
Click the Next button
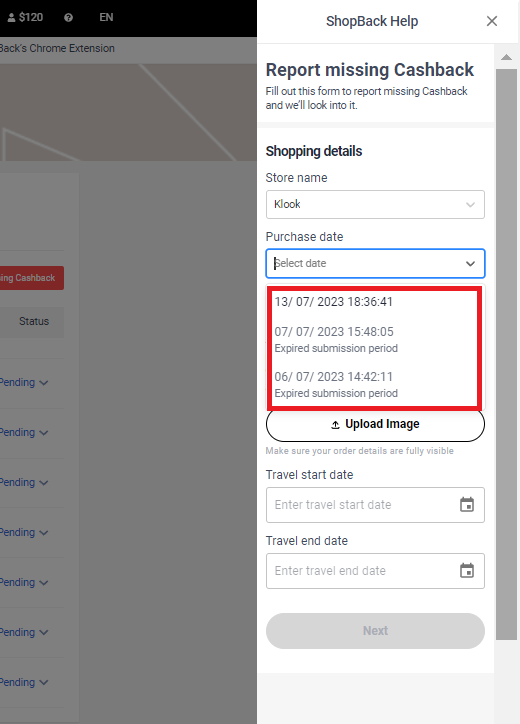tap(375, 631)
